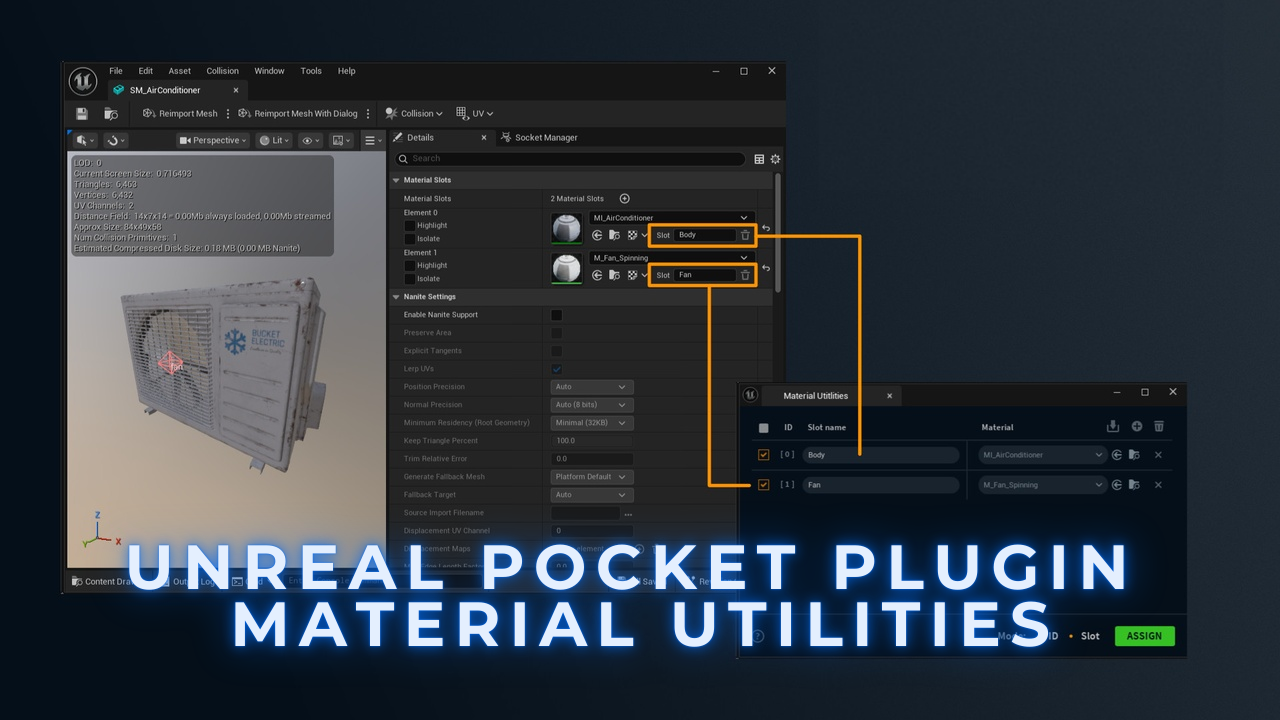Open Details panel table view icon
This screenshot has height=720, width=1280.
coord(759,159)
